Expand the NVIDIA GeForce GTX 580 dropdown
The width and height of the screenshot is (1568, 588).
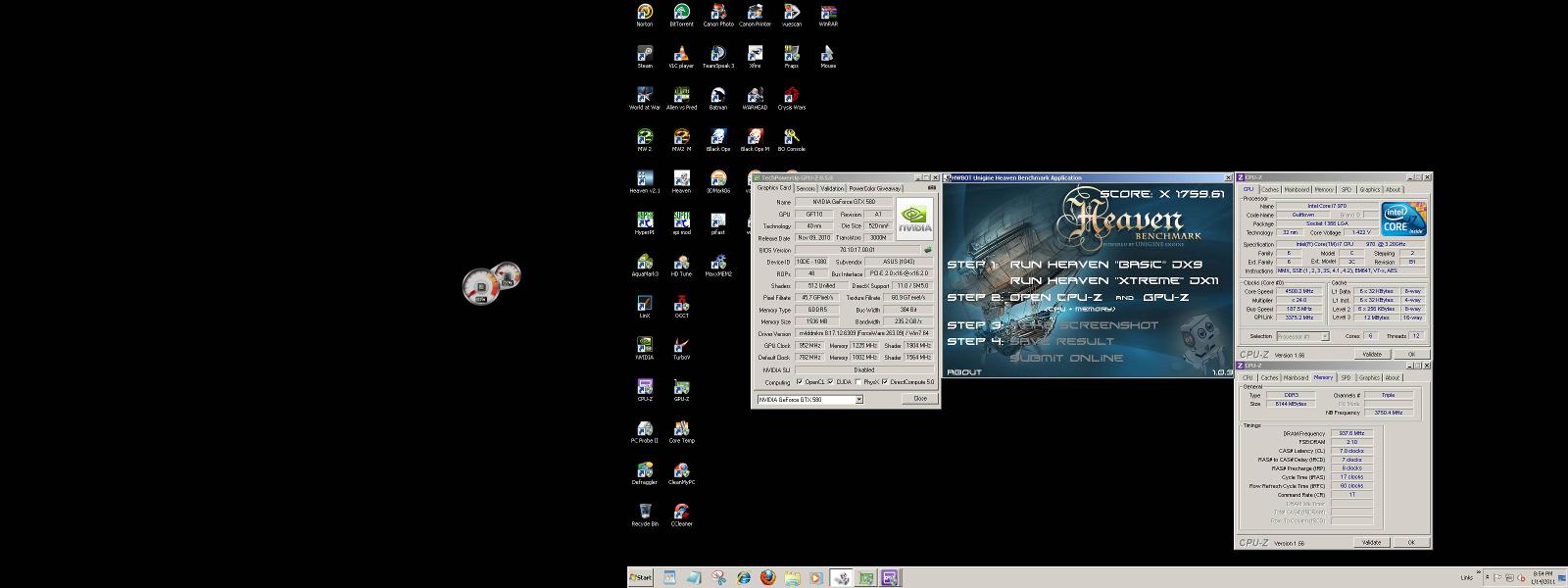859,400
